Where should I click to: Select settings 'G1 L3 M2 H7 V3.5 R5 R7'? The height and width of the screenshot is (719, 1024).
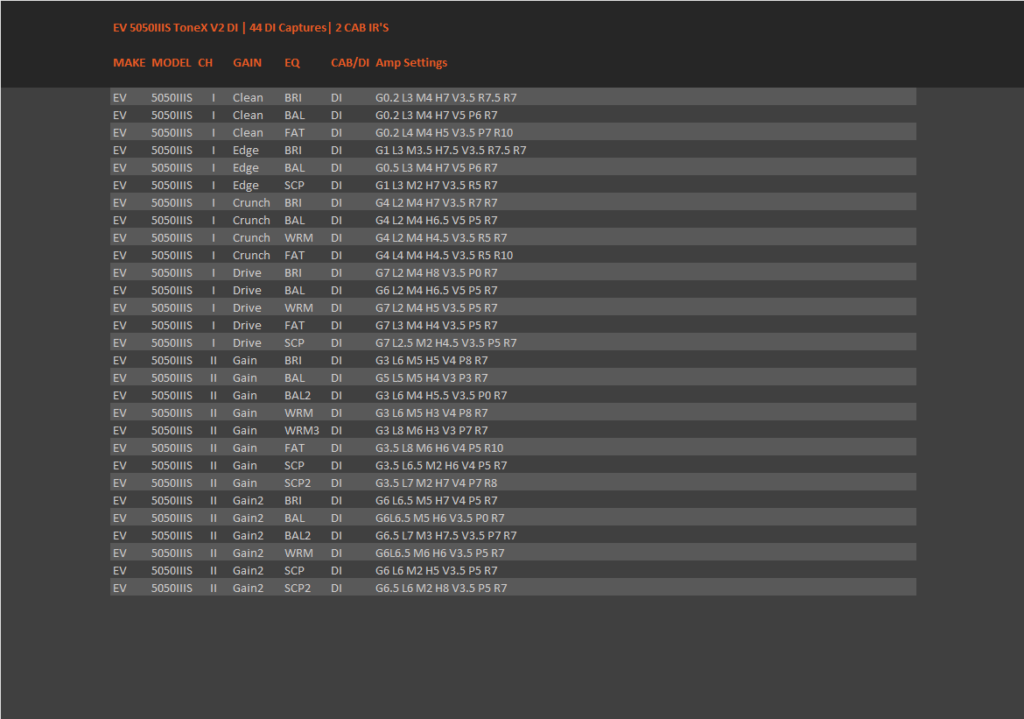click(436, 185)
